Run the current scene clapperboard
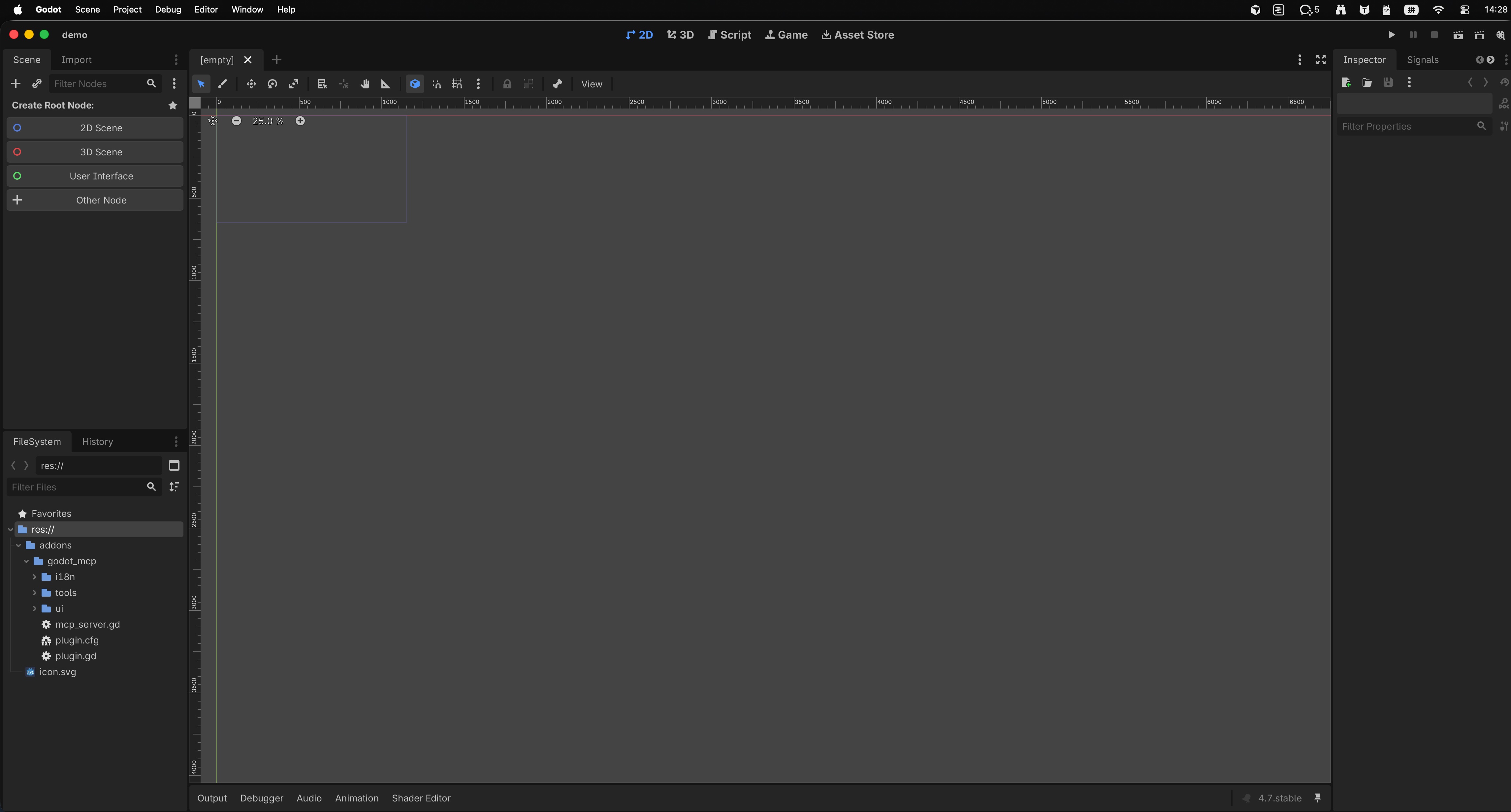Screen dimensions: 1511x812 [x=1458, y=35]
